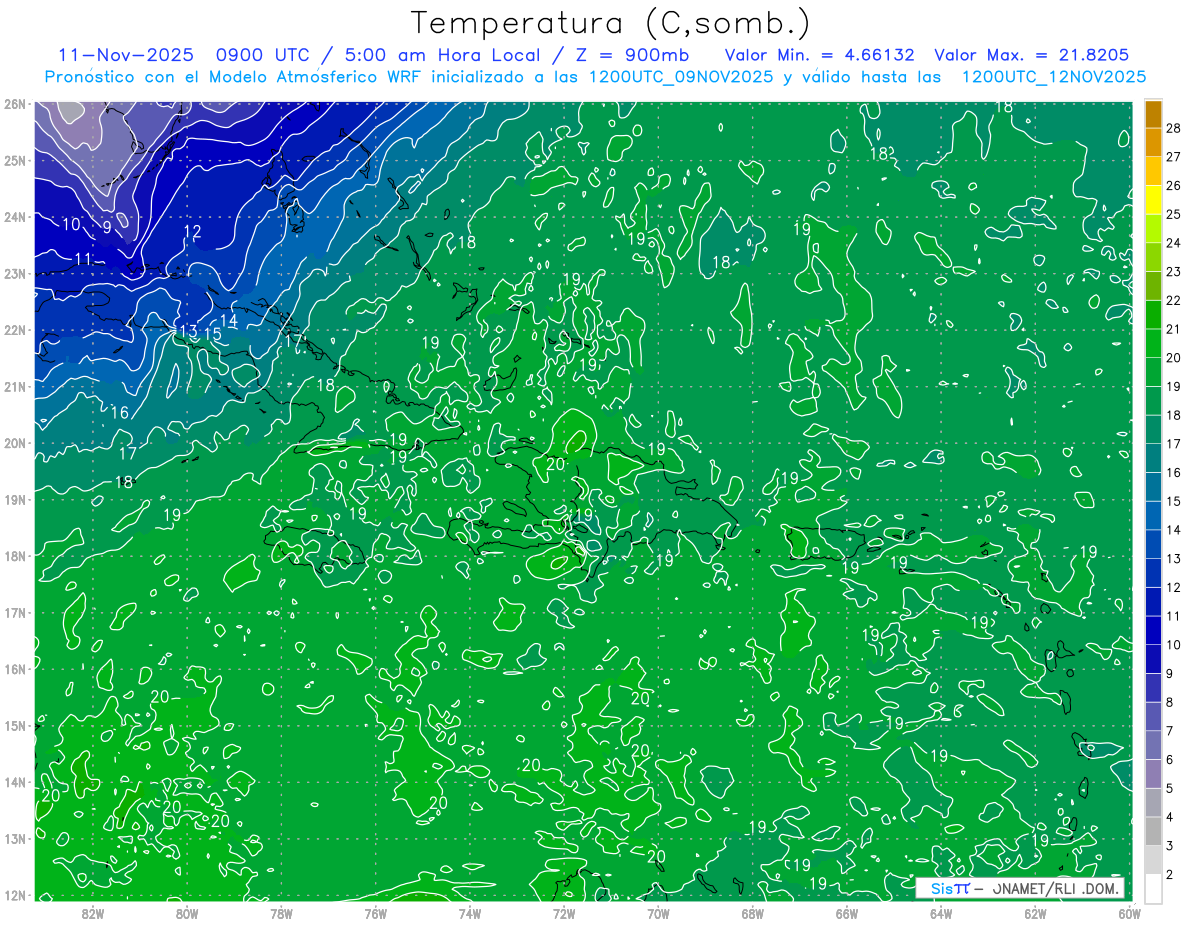The width and height of the screenshot is (1200, 927).
Task: Click the "Valor Max. = 21.8205" value
Action: tap(1031, 55)
